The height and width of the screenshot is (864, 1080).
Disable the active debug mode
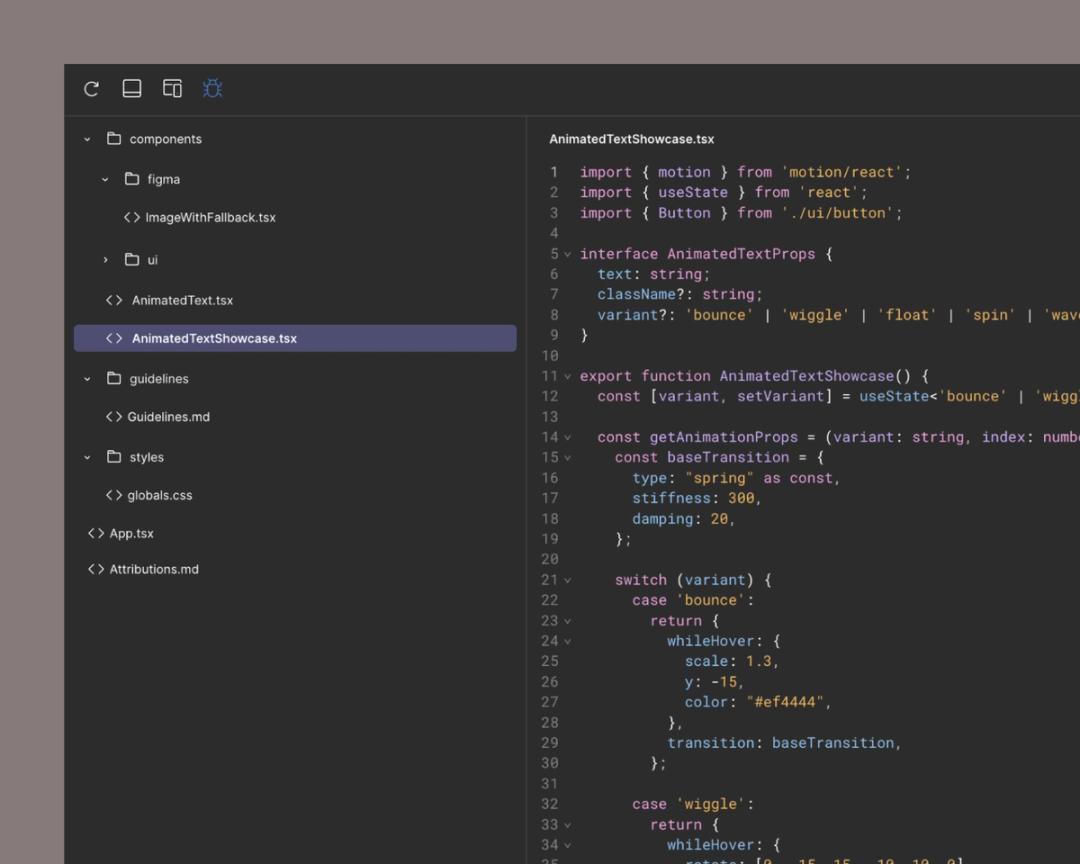(212, 88)
